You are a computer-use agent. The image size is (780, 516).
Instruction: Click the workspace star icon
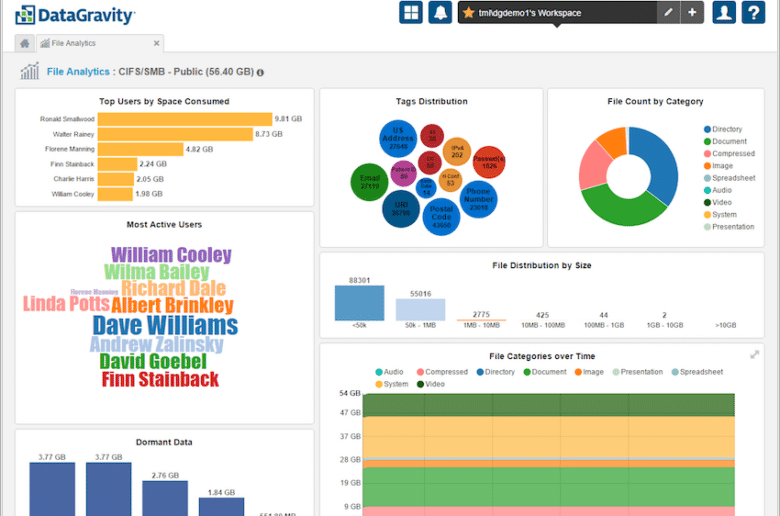click(x=468, y=13)
